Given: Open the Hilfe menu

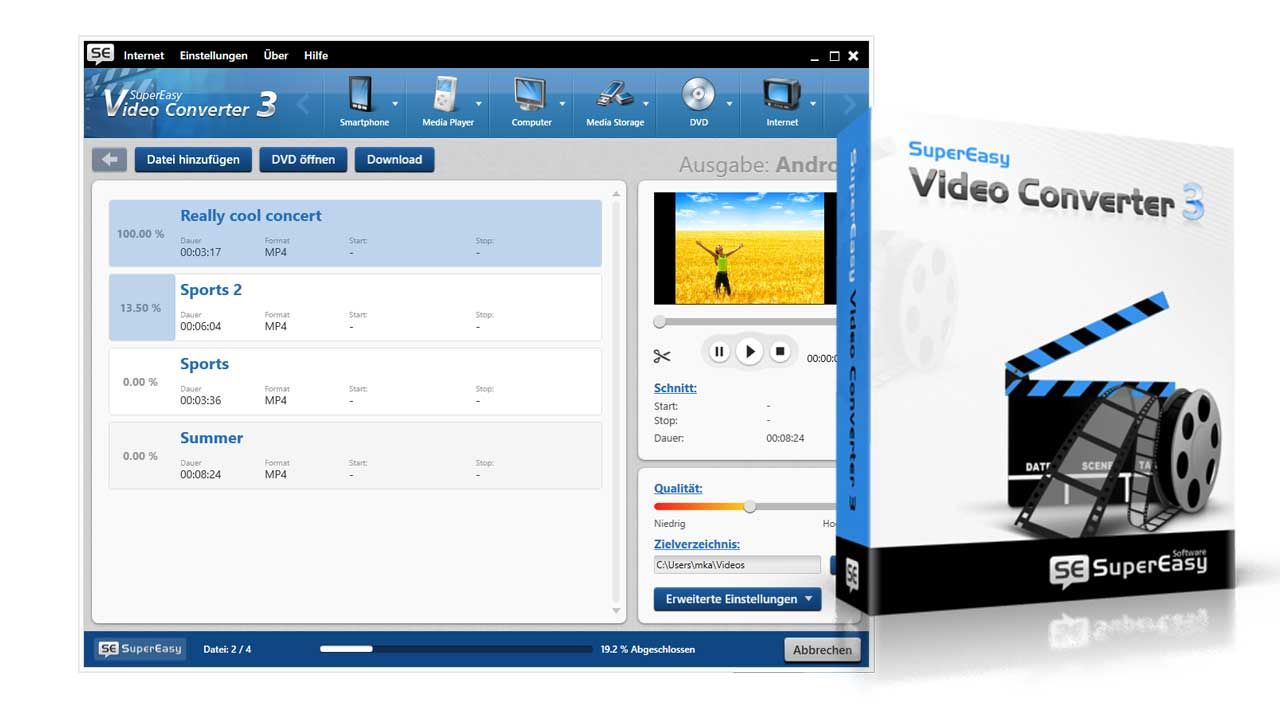Looking at the screenshot, I should coord(316,56).
